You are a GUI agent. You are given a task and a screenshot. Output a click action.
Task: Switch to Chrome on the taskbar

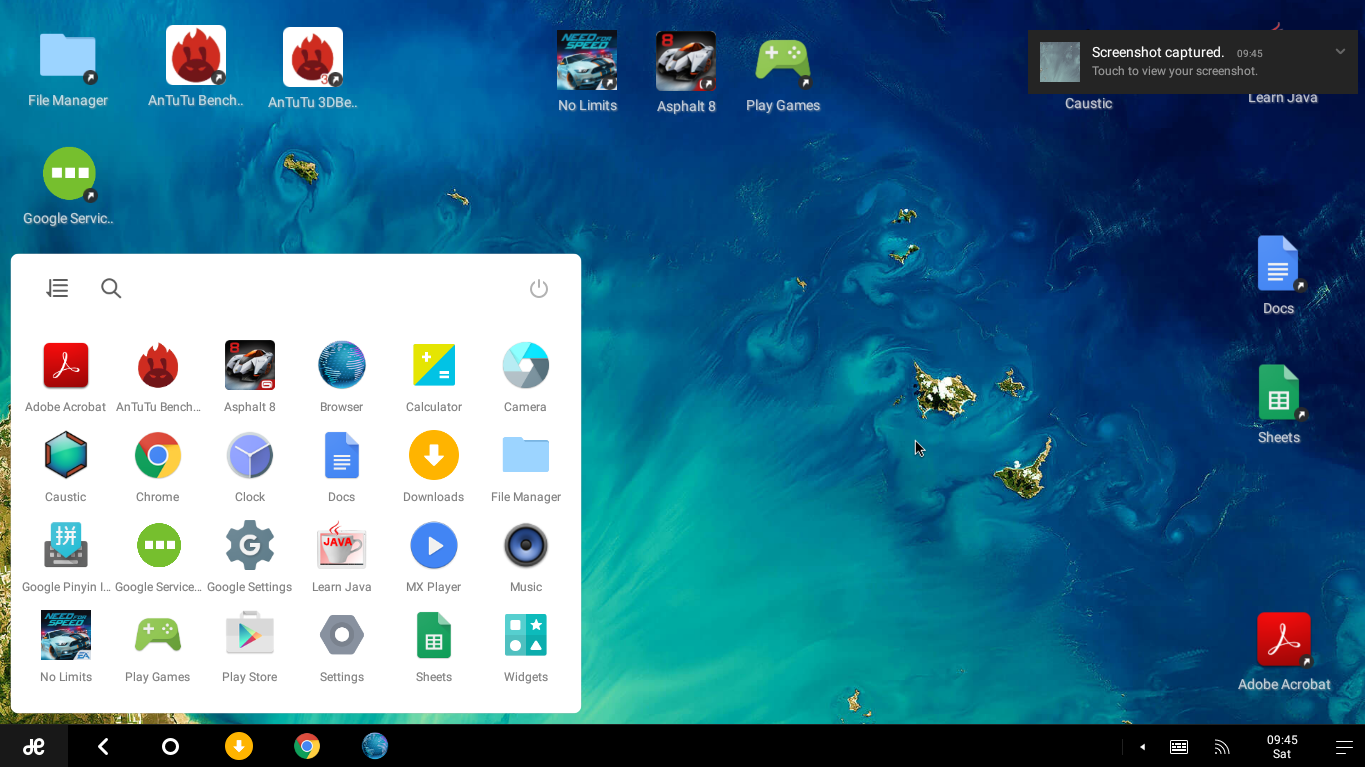point(307,746)
